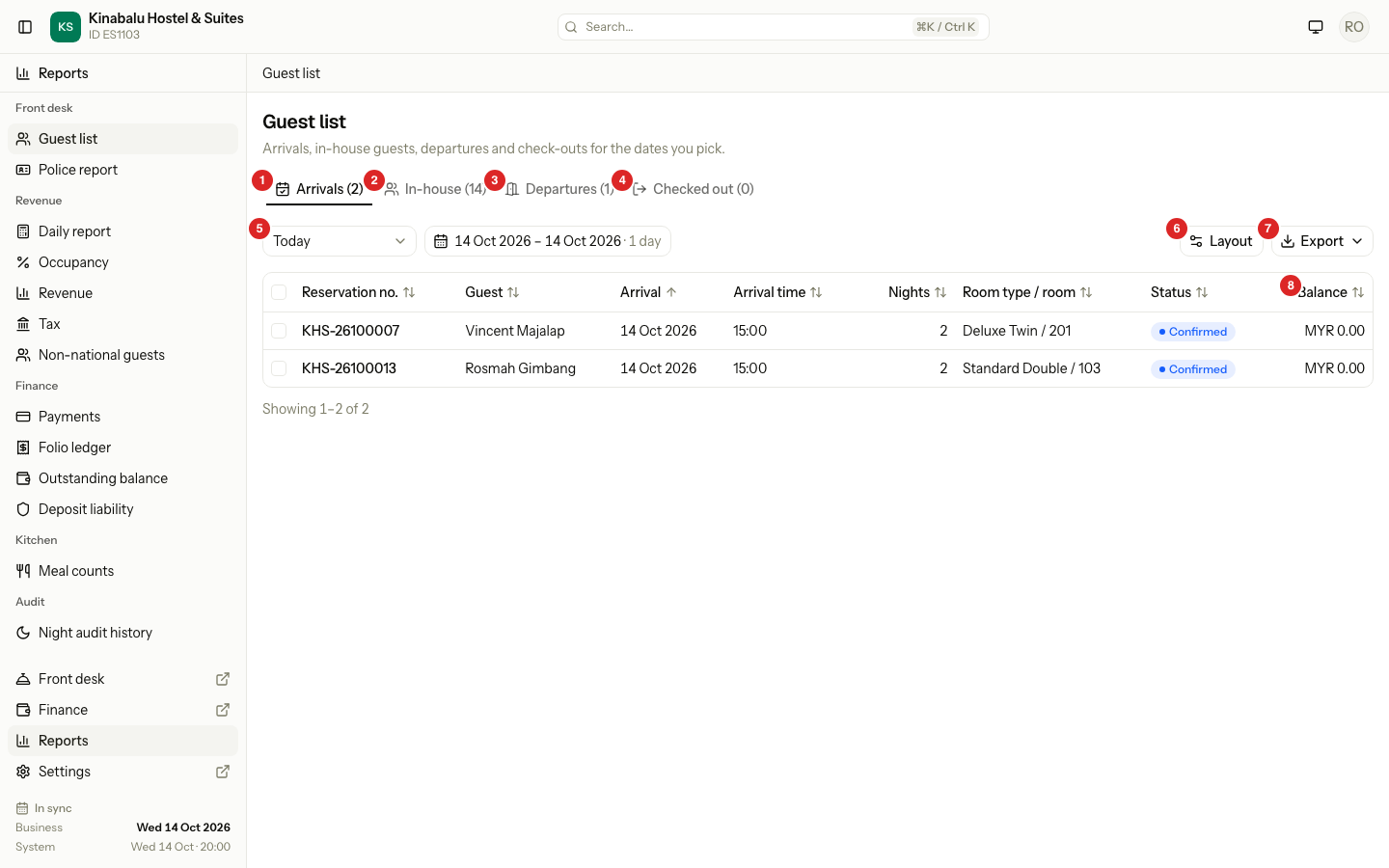The width and height of the screenshot is (1389, 868).
Task: Click guest name Vincent Majalap
Action: pos(515,331)
